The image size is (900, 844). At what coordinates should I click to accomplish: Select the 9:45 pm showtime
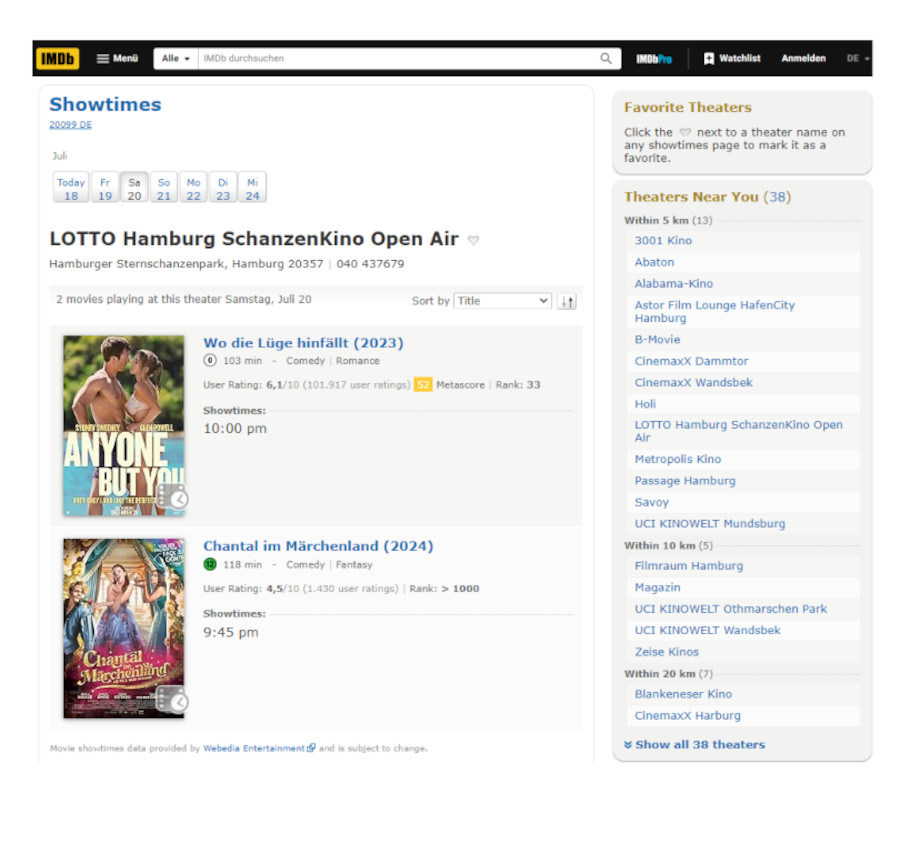tap(231, 632)
